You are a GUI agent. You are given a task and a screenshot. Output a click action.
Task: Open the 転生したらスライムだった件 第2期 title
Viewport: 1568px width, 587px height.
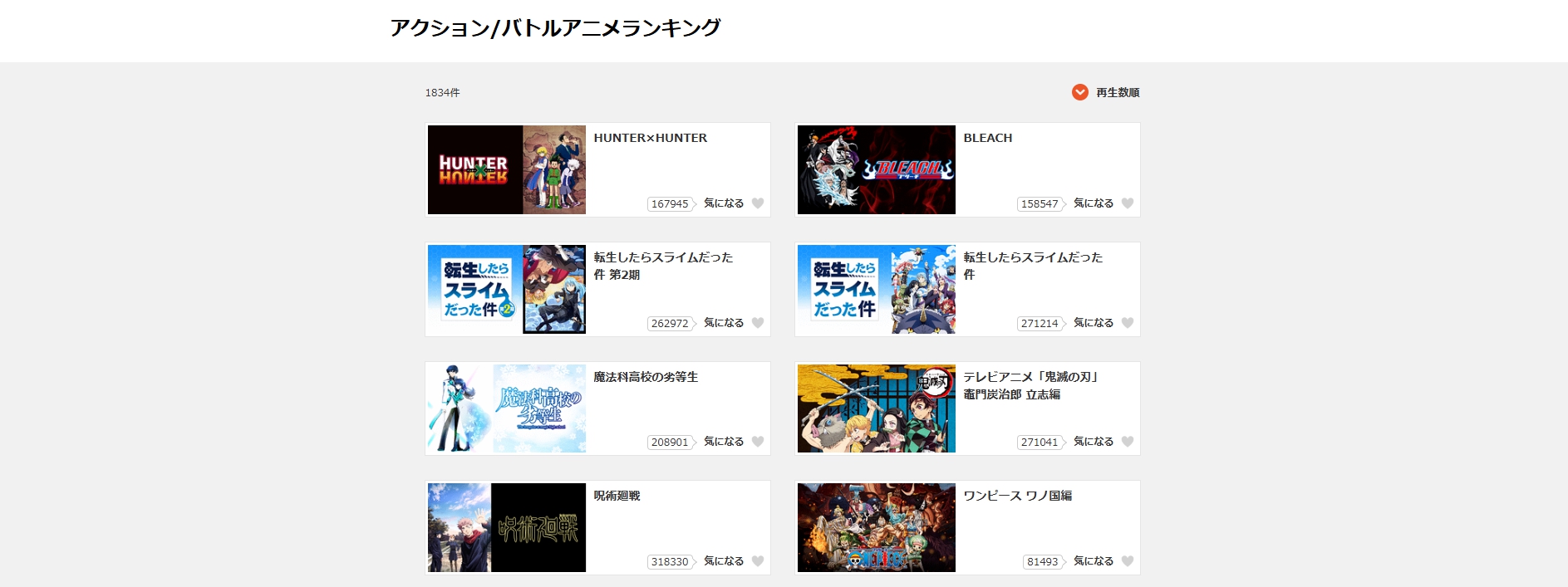(663, 266)
